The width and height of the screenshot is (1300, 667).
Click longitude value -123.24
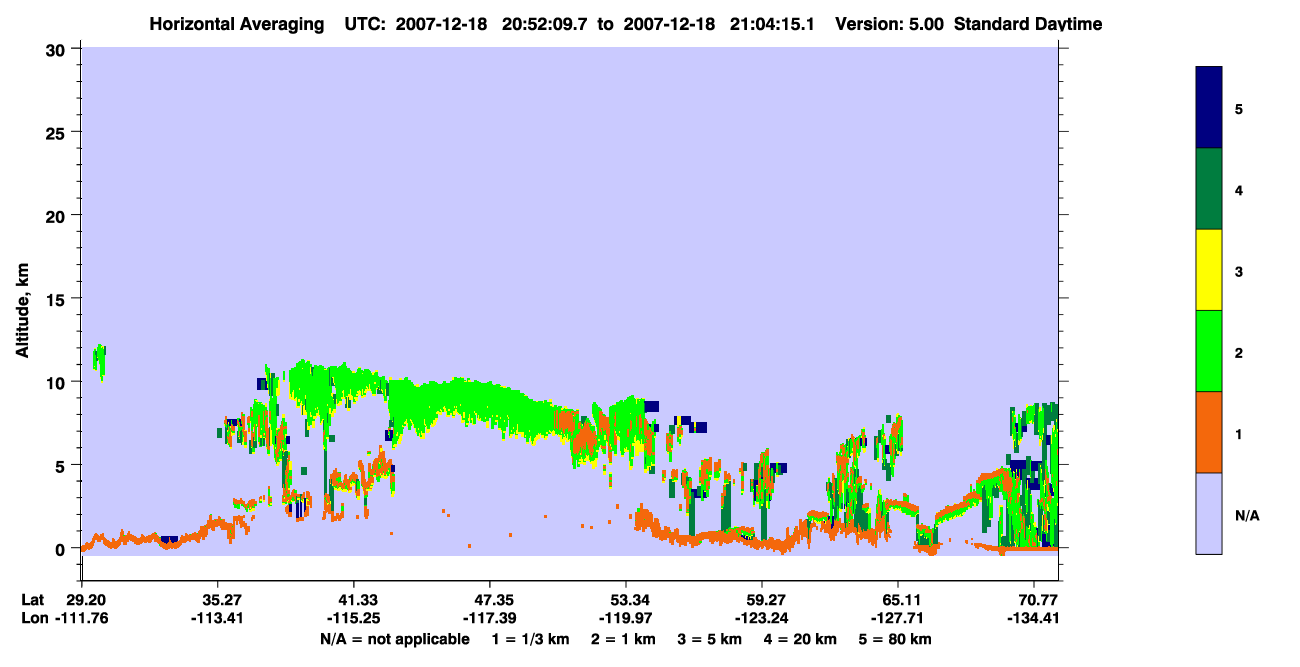(762, 618)
